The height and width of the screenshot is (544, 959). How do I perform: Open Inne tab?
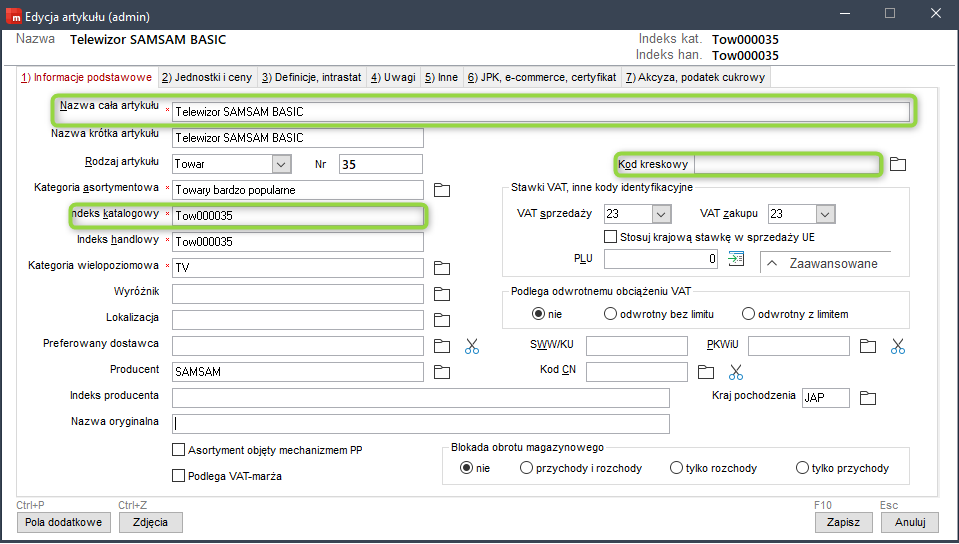tap(442, 77)
